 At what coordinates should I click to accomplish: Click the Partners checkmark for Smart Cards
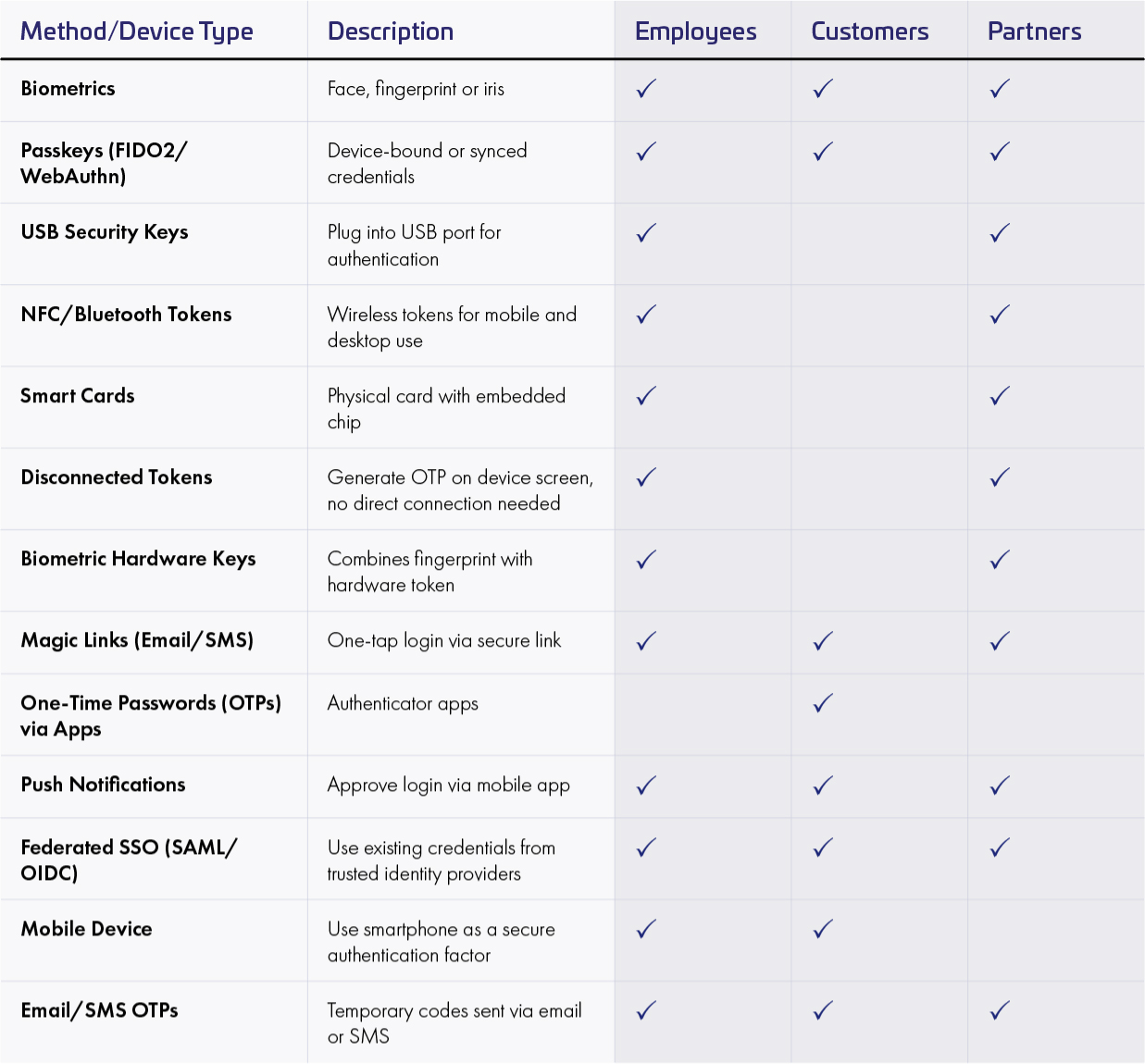point(1000,396)
